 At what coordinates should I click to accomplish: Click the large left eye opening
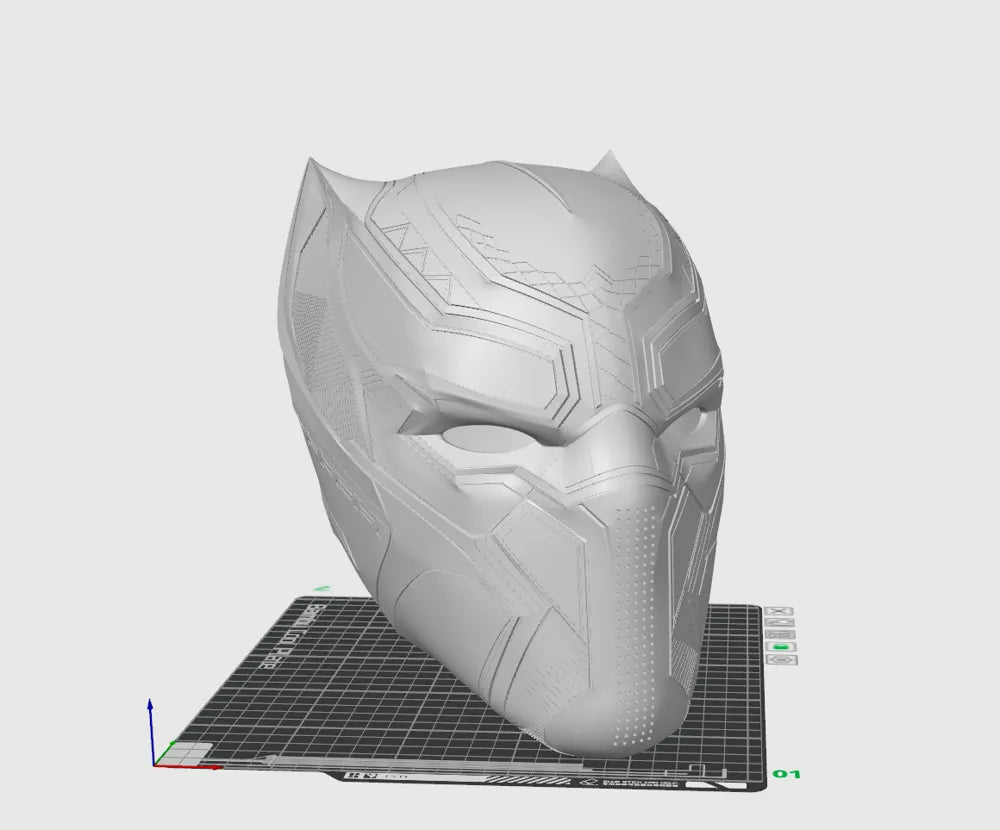[x=478, y=438]
